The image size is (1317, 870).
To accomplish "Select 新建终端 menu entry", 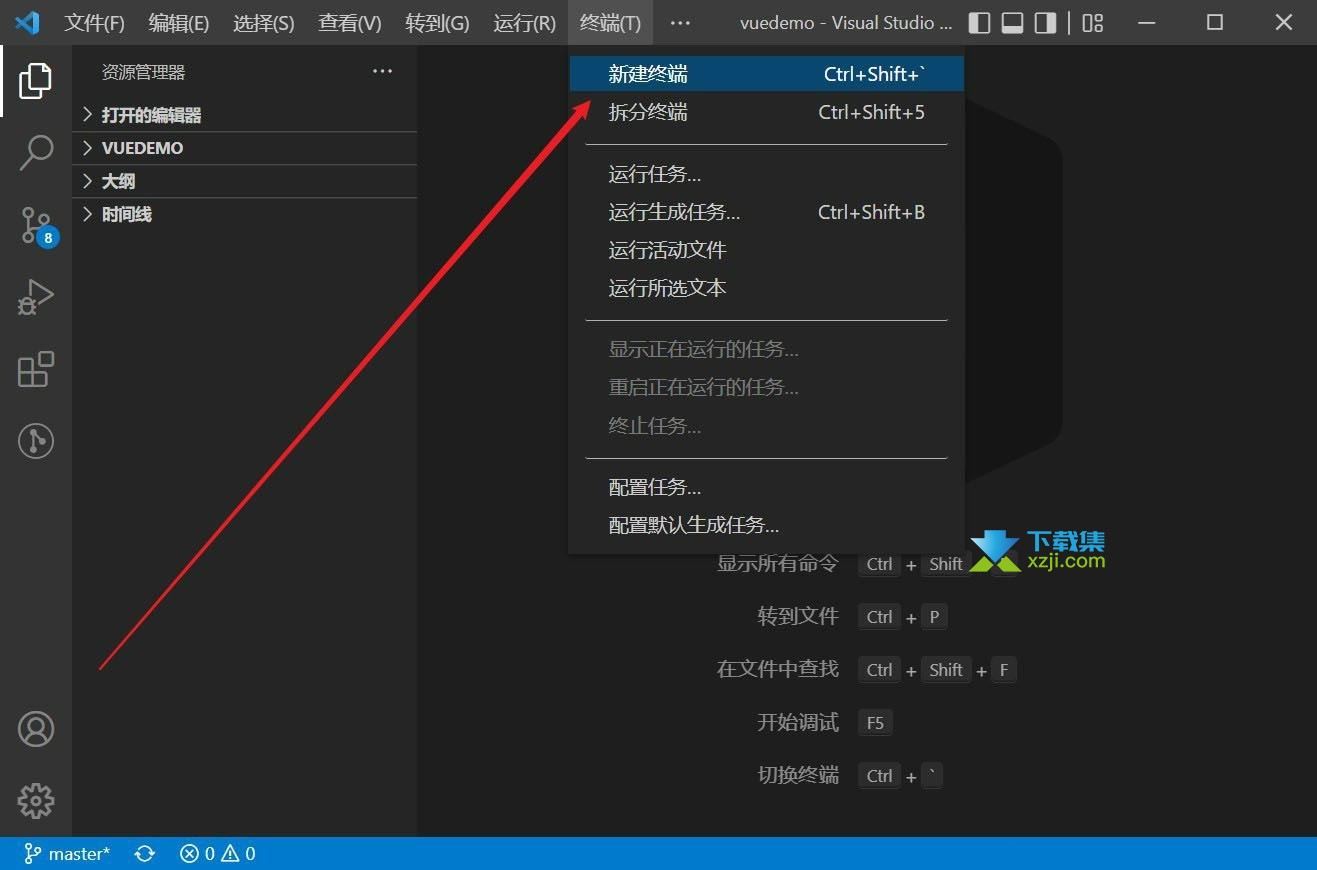I will (x=767, y=74).
